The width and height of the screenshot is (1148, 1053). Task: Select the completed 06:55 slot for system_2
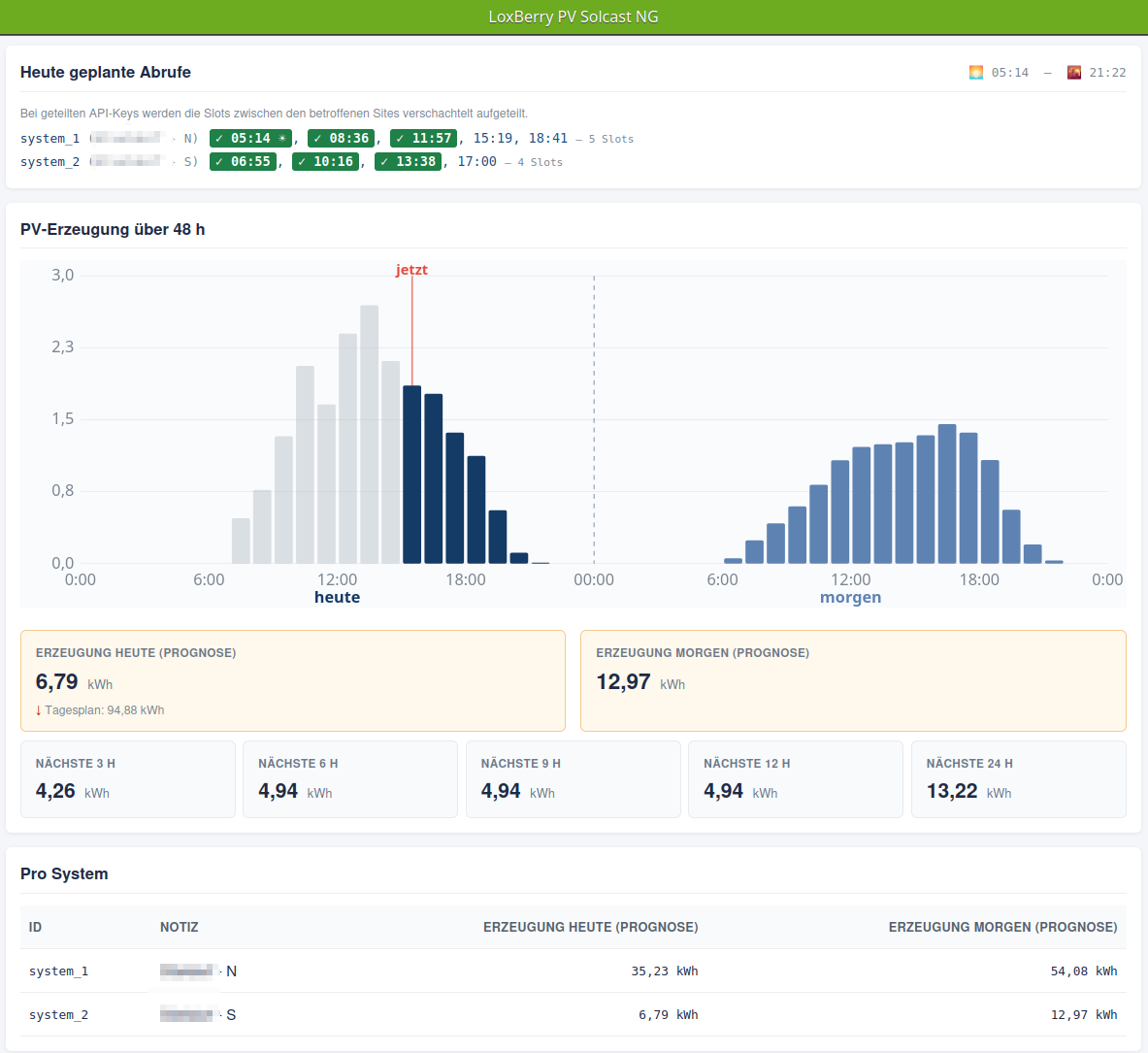[243, 162]
